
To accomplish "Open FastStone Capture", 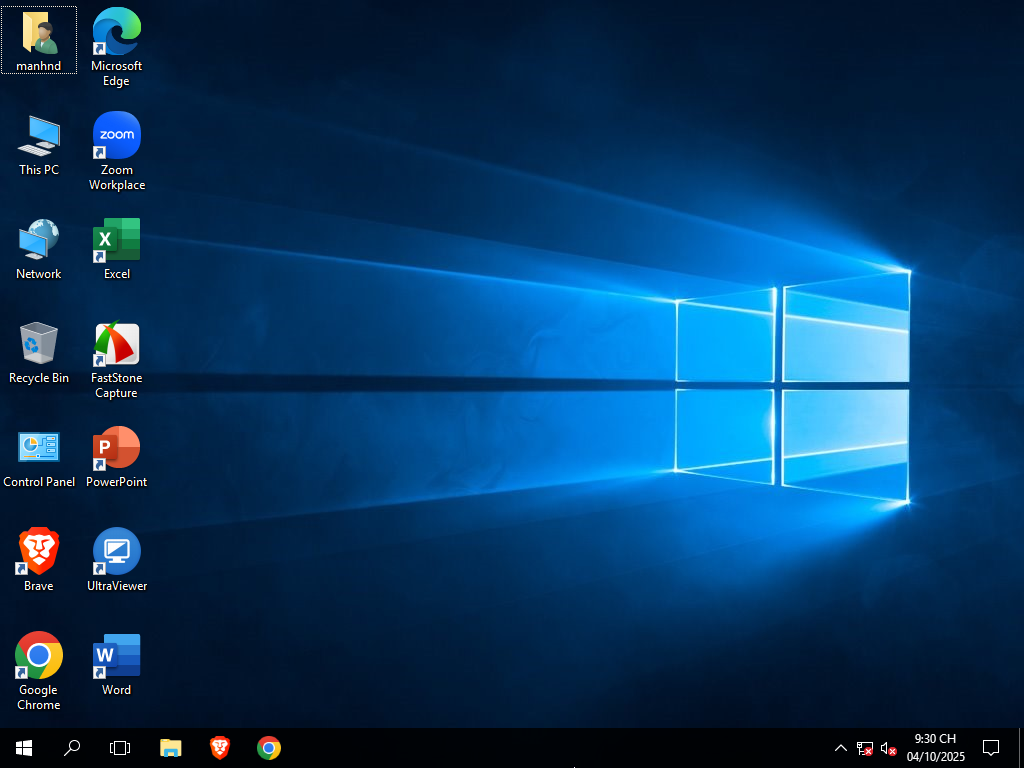I will (x=115, y=343).
